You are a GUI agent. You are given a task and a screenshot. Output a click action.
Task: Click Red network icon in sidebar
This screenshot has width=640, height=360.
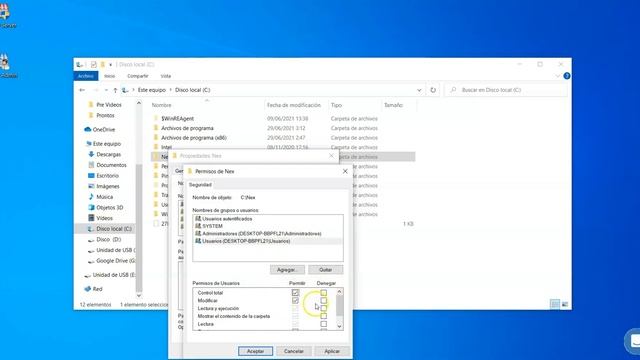pyautogui.click(x=87, y=289)
